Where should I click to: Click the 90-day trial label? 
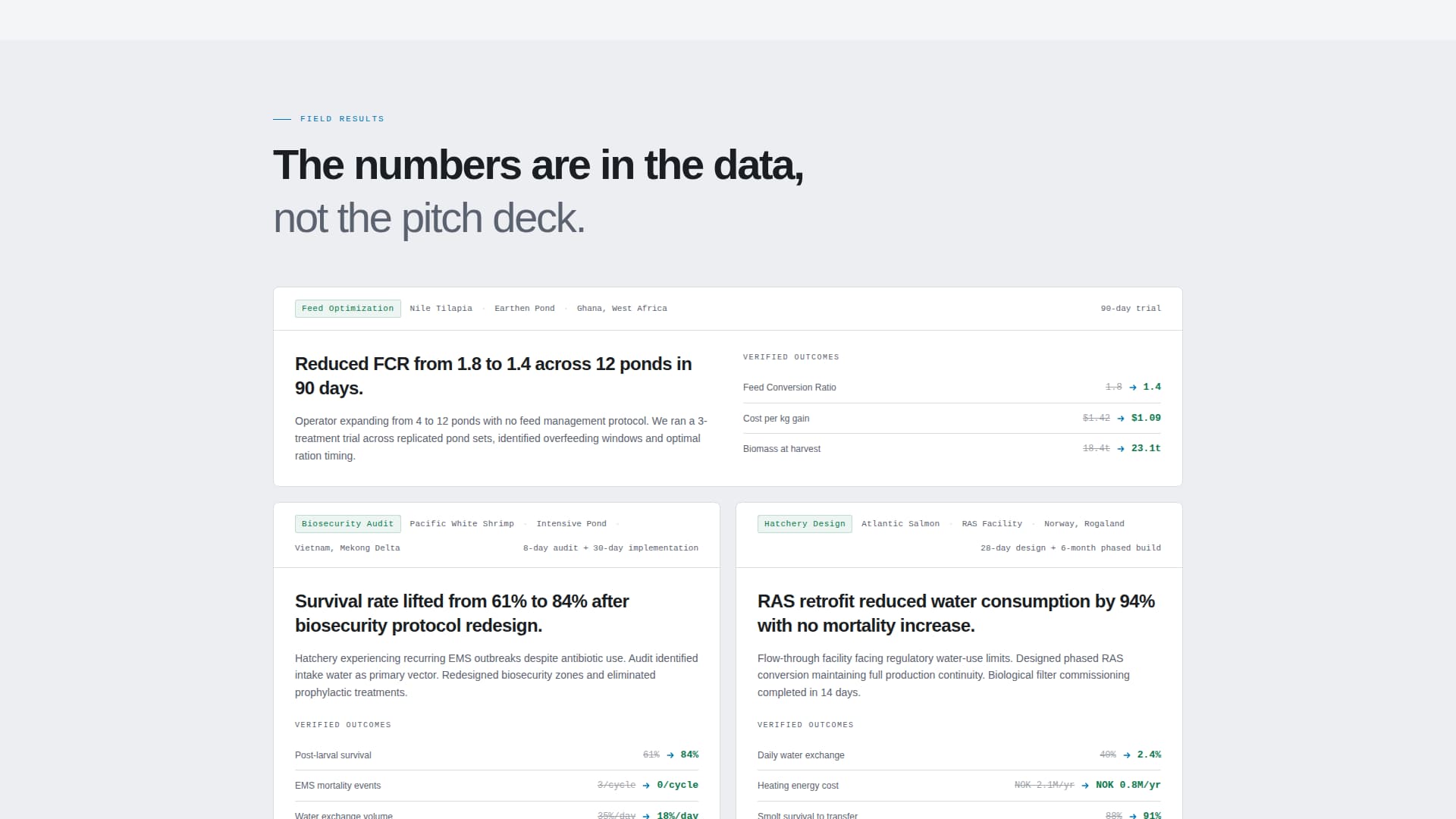(1131, 308)
